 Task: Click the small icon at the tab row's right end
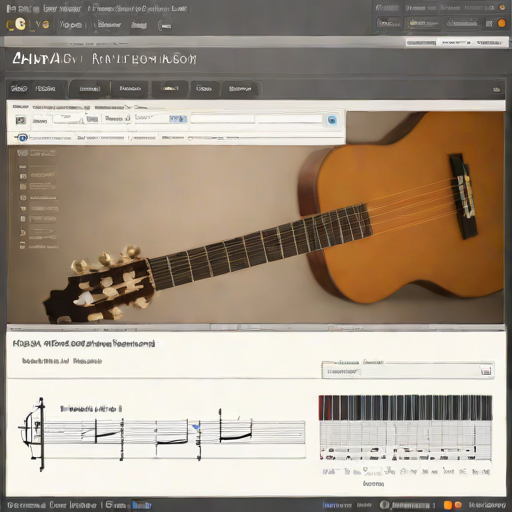point(497,89)
